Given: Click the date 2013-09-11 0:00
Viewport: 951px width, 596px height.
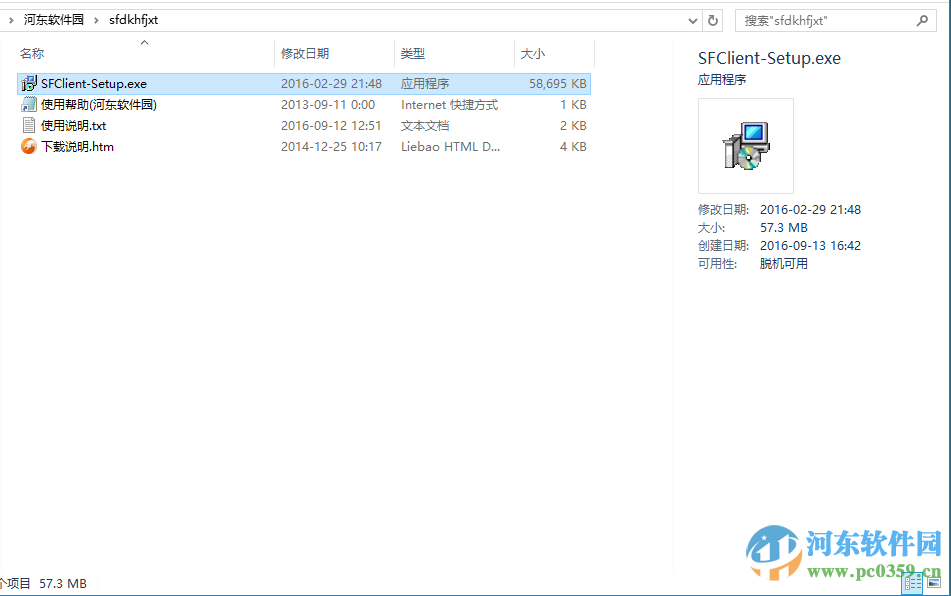Looking at the screenshot, I should [328, 105].
